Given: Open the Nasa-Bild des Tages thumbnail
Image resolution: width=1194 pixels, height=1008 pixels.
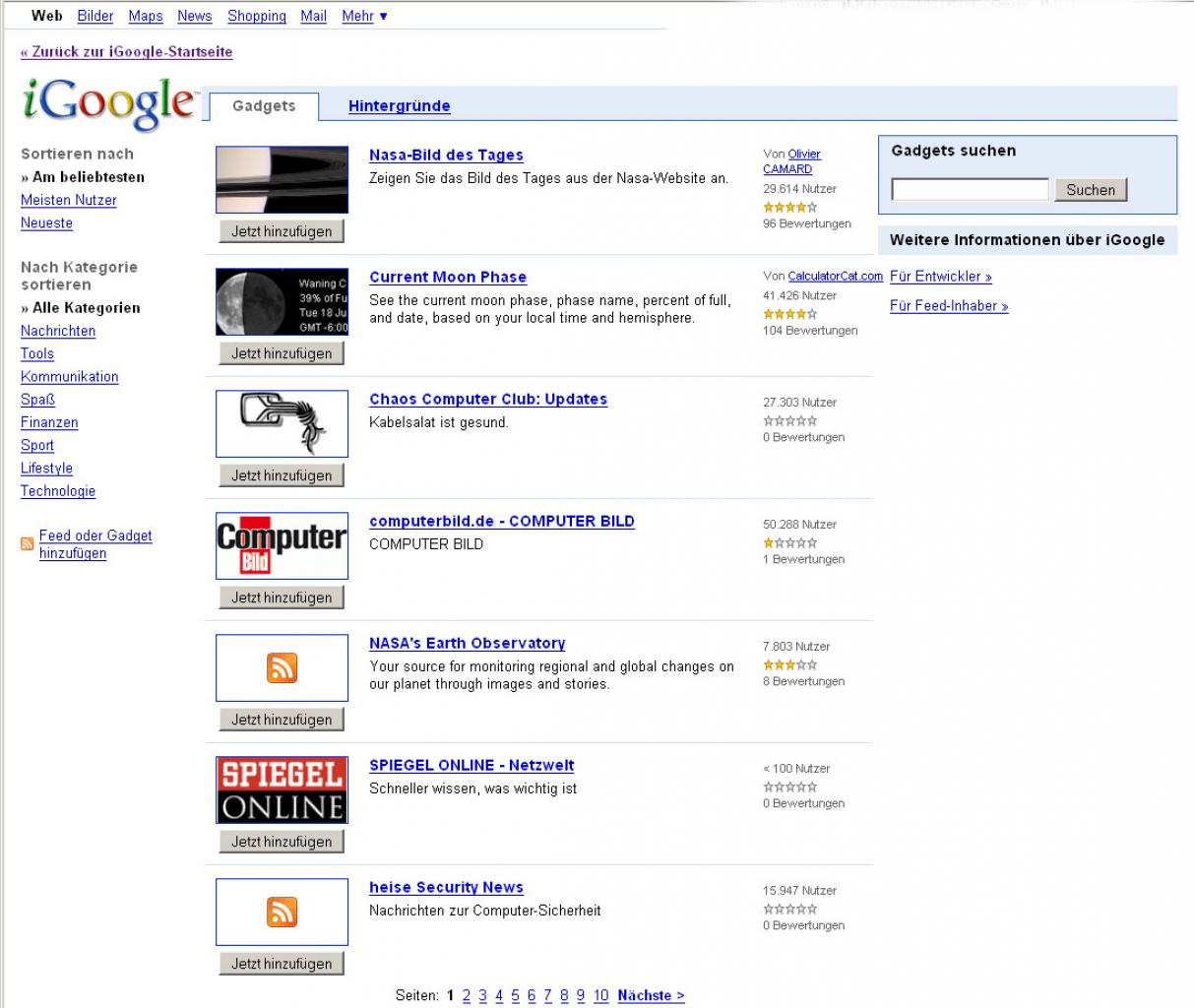Looking at the screenshot, I should 282,179.
